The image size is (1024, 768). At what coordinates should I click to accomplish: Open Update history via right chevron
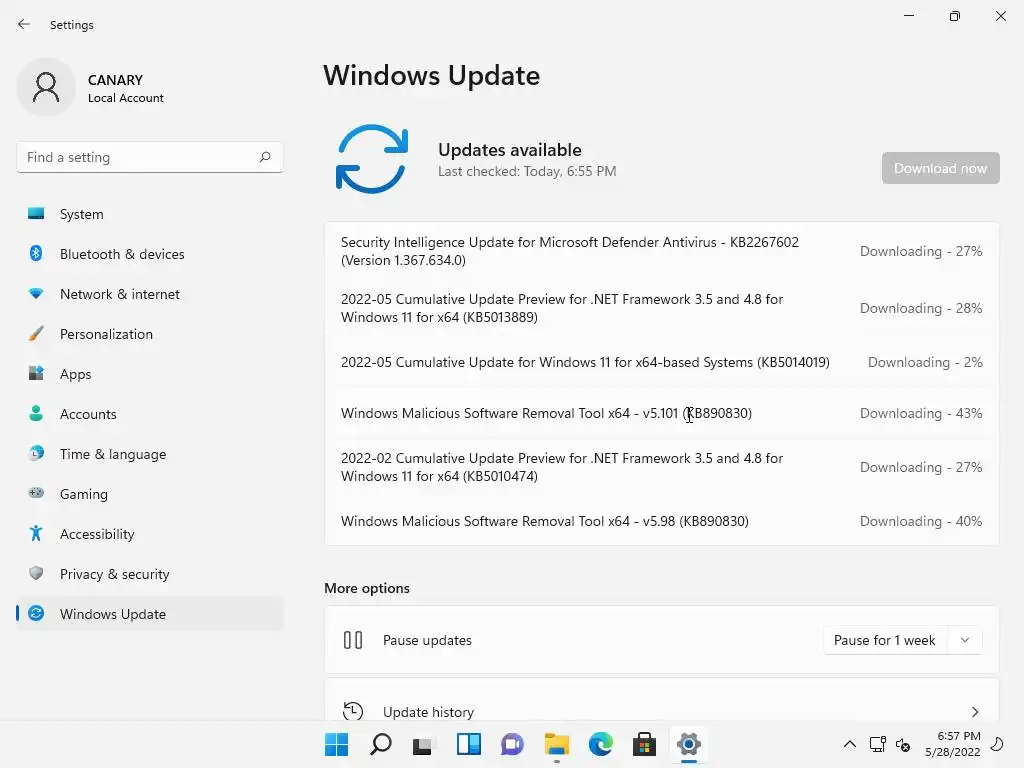tap(974, 712)
